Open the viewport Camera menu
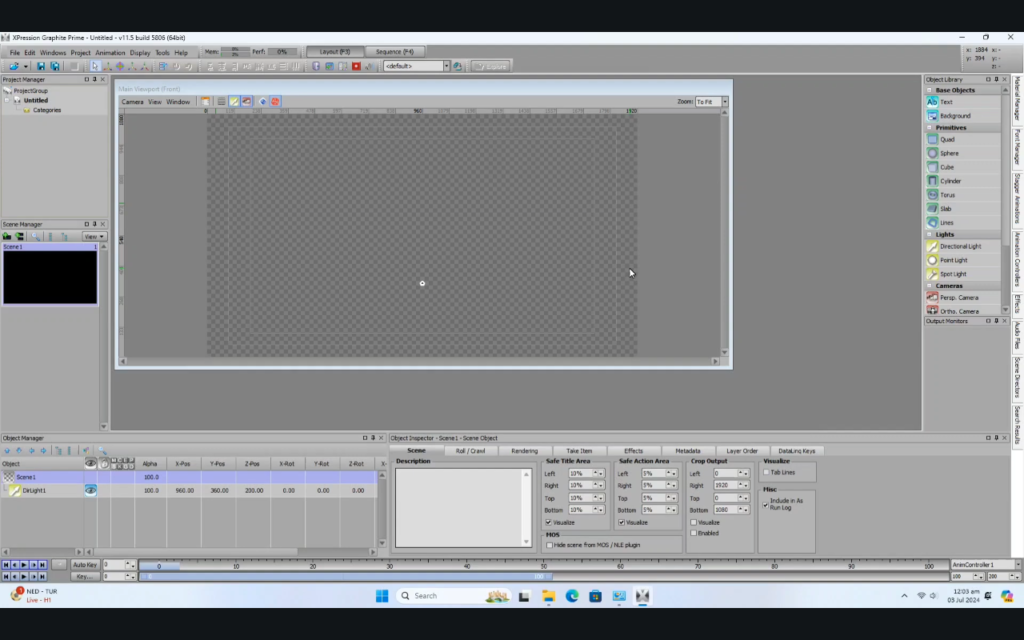The height and width of the screenshot is (640, 1024). click(x=132, y=102)
